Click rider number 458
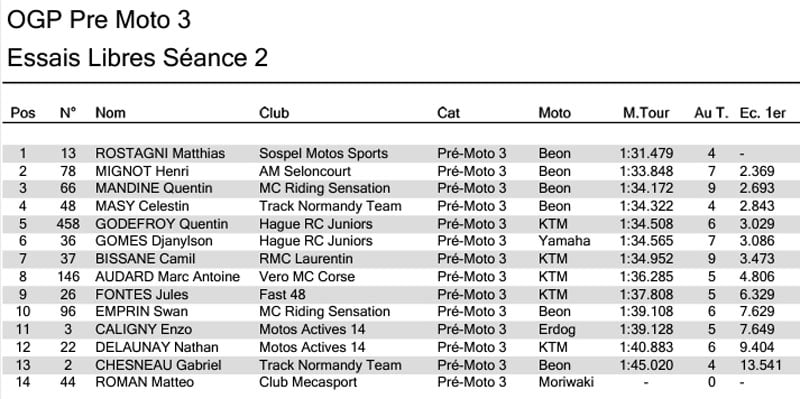The image size is (800, 399). pyautogui.click(x=68, y=224)
